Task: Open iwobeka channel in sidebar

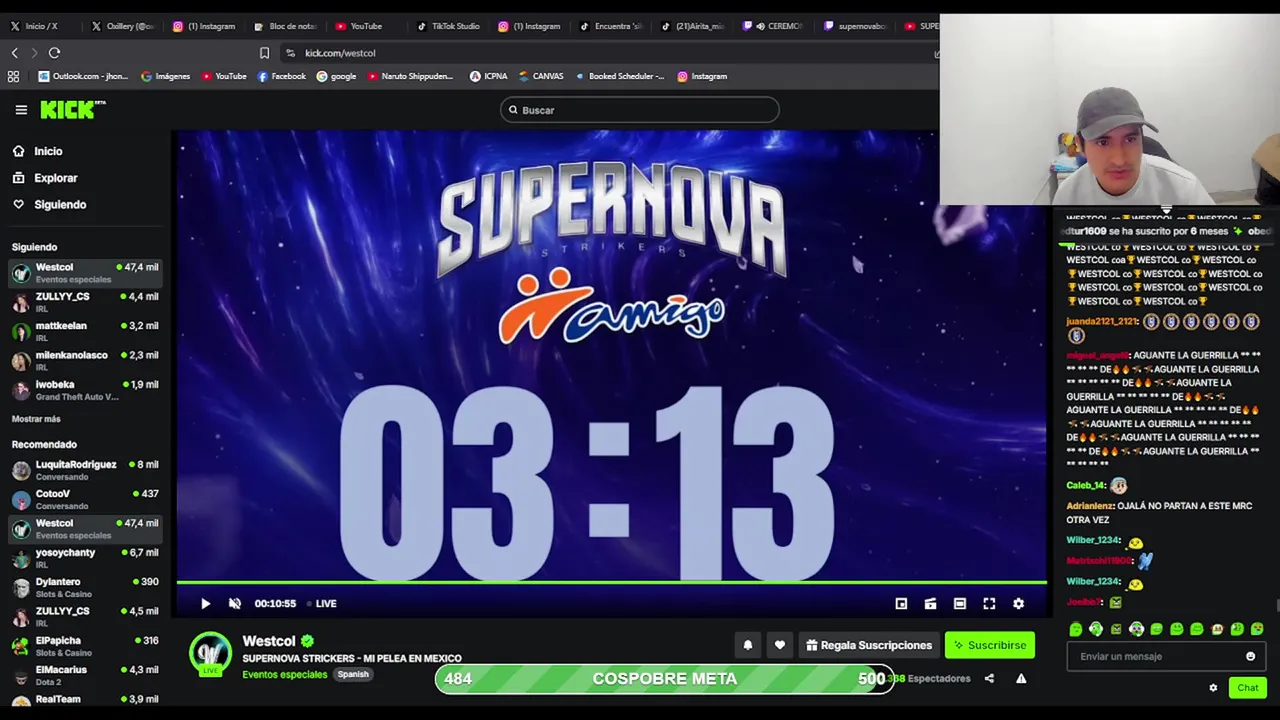Action: click(85, 390)
